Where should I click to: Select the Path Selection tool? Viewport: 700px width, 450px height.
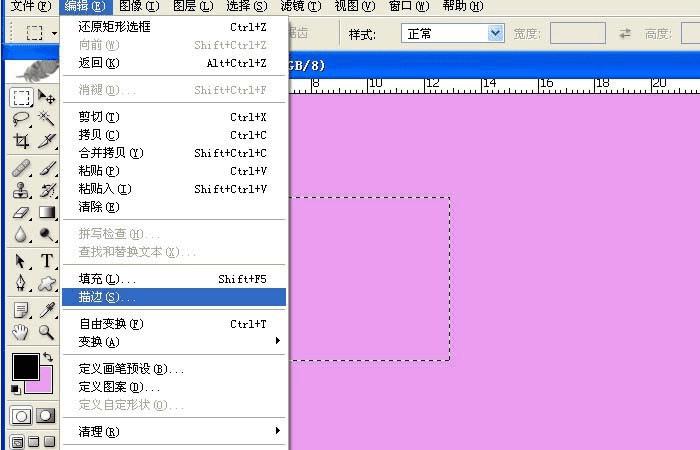[21, 261]
